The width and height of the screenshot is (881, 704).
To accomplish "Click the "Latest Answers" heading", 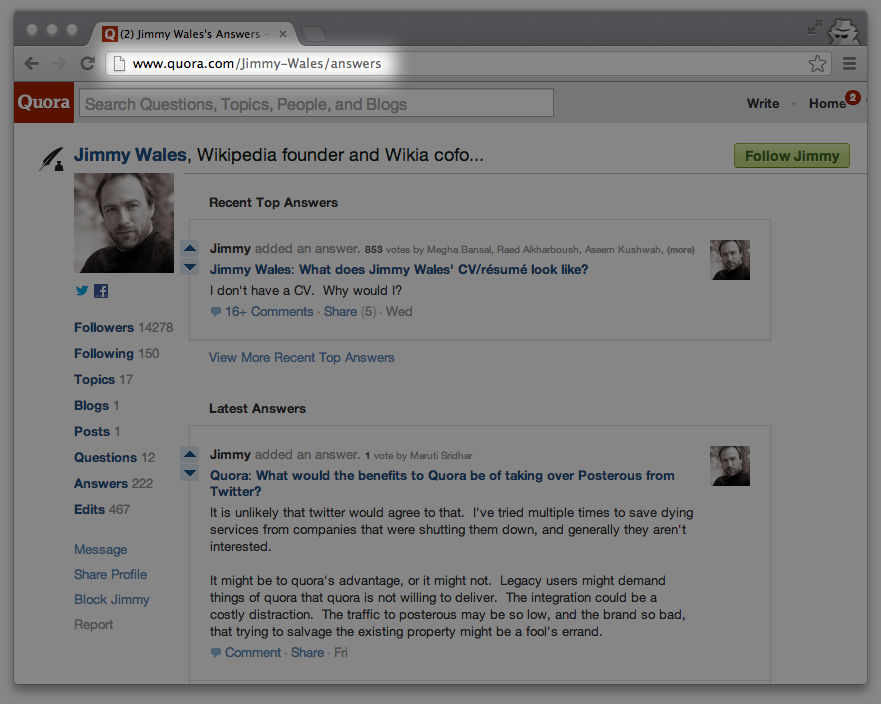I will [x=257, y=408].
